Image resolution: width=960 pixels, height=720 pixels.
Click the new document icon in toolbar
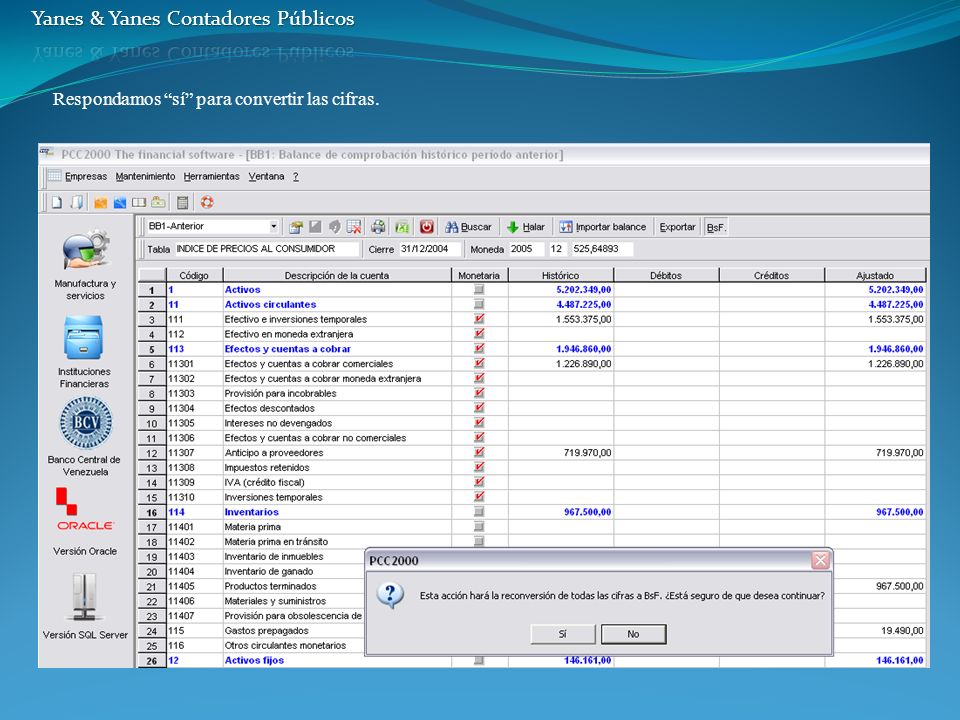pos(56,202)
